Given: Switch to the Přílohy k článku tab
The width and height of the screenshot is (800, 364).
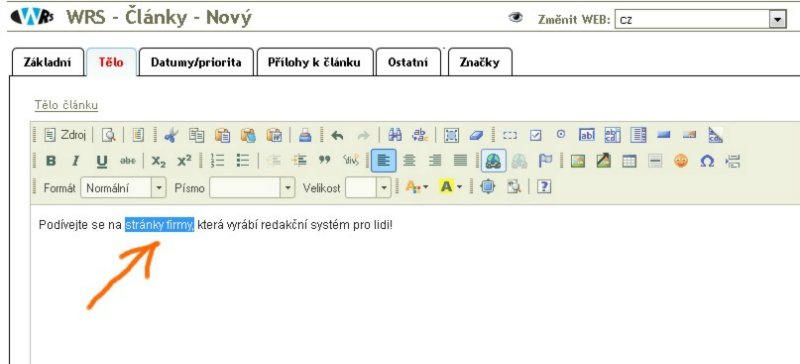Looking at the screenshot, I should click(314, 62).
